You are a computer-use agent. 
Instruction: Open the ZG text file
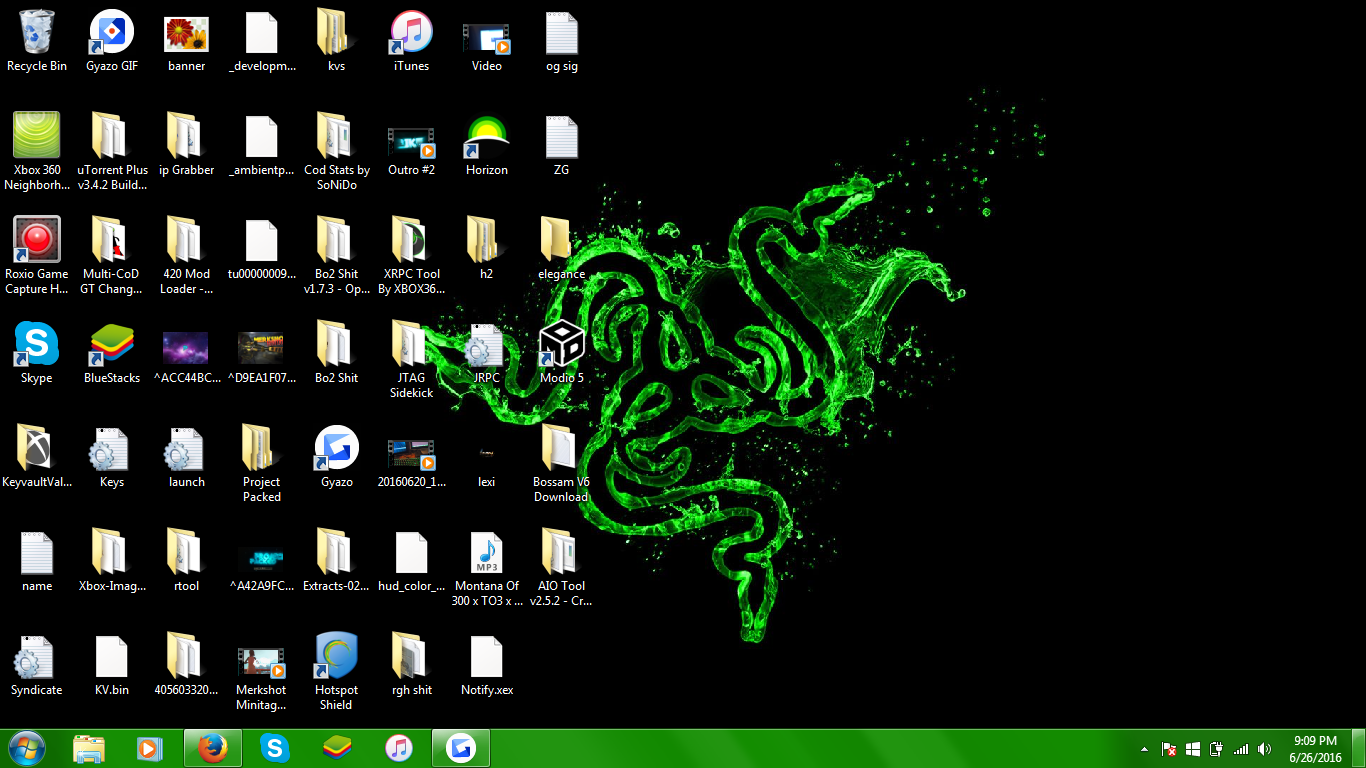coord(561,146)
